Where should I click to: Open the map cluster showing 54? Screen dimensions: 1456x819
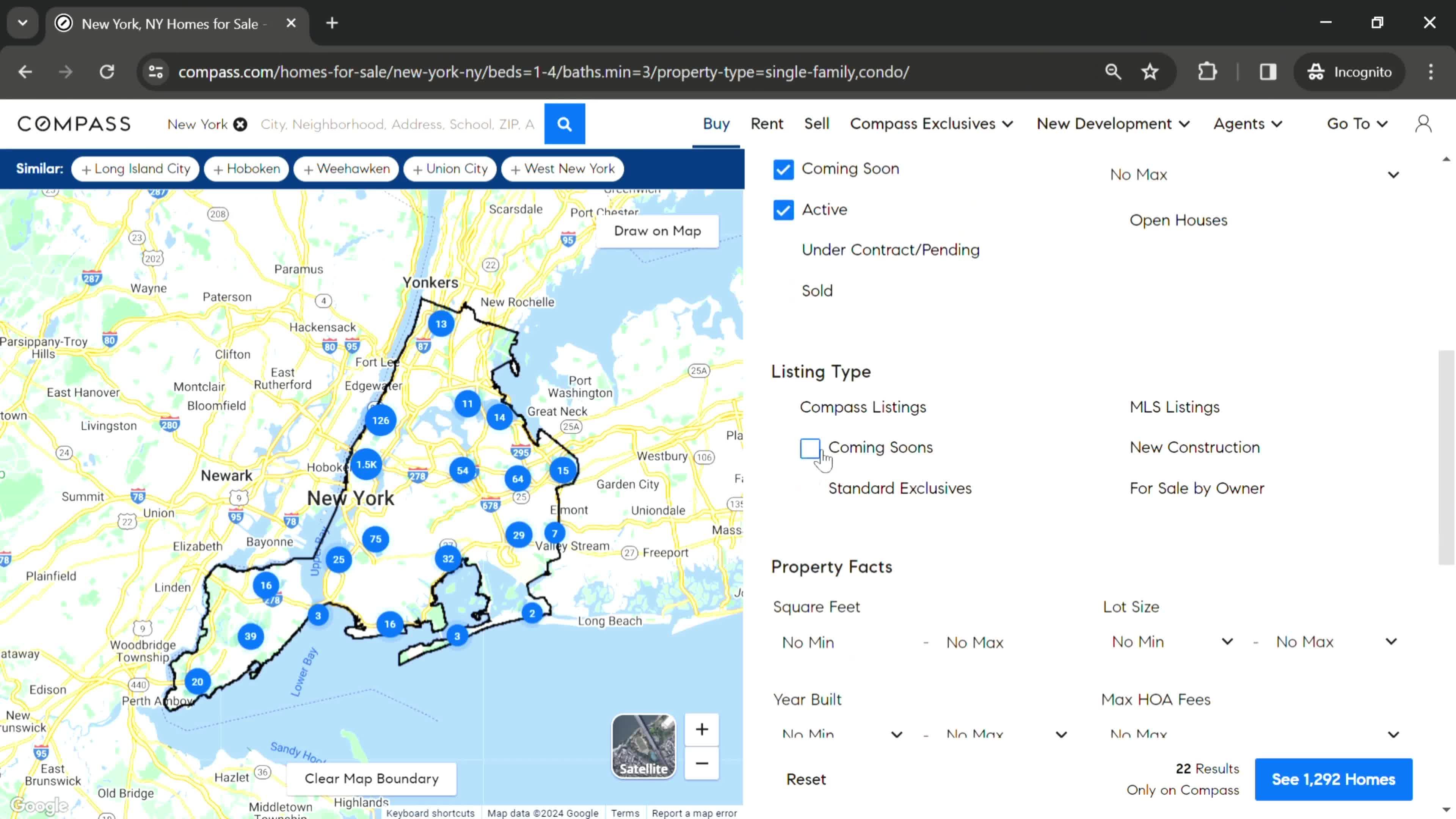pyautogui.click(x=462, y=471)
